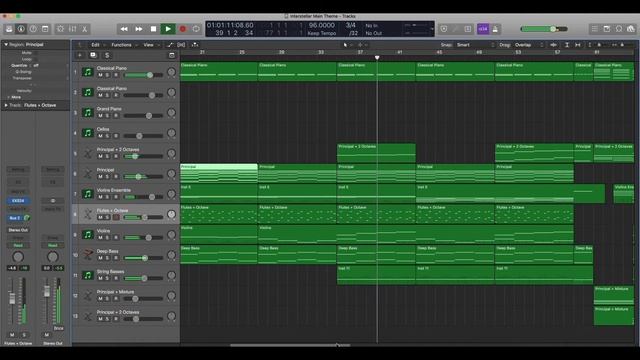Open the Drag Overlap dropdown
The height and width of the screenshot is (360, 640).
click(529, 45)
